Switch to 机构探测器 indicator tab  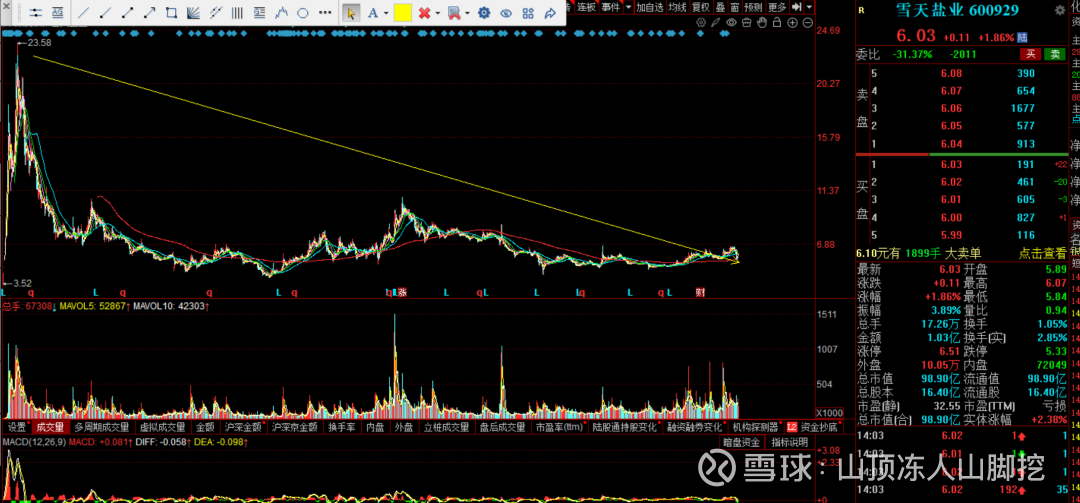(756, 427)
